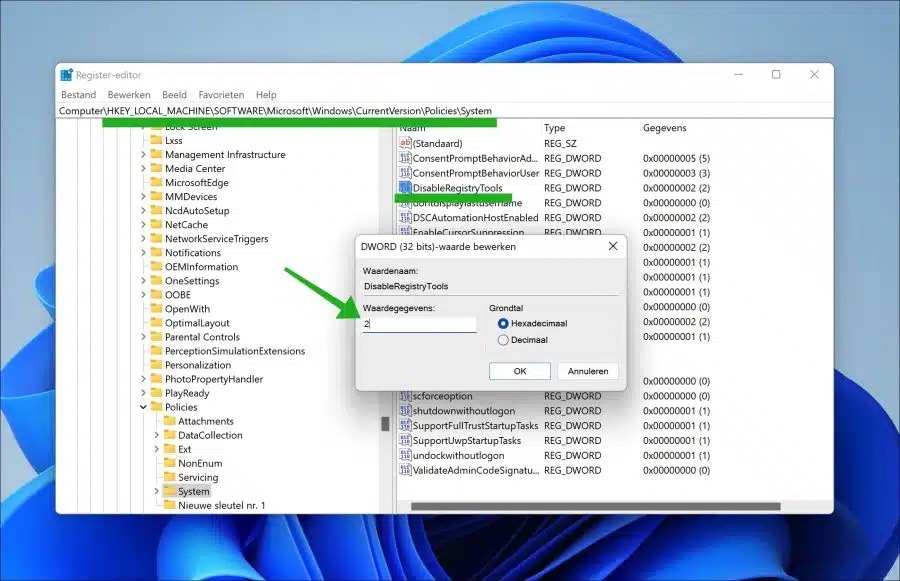This screenshot has height=581, width=900.
Task: Click the DSCAutomationHostEnabled DWORD icon
Action: point(405,218)
